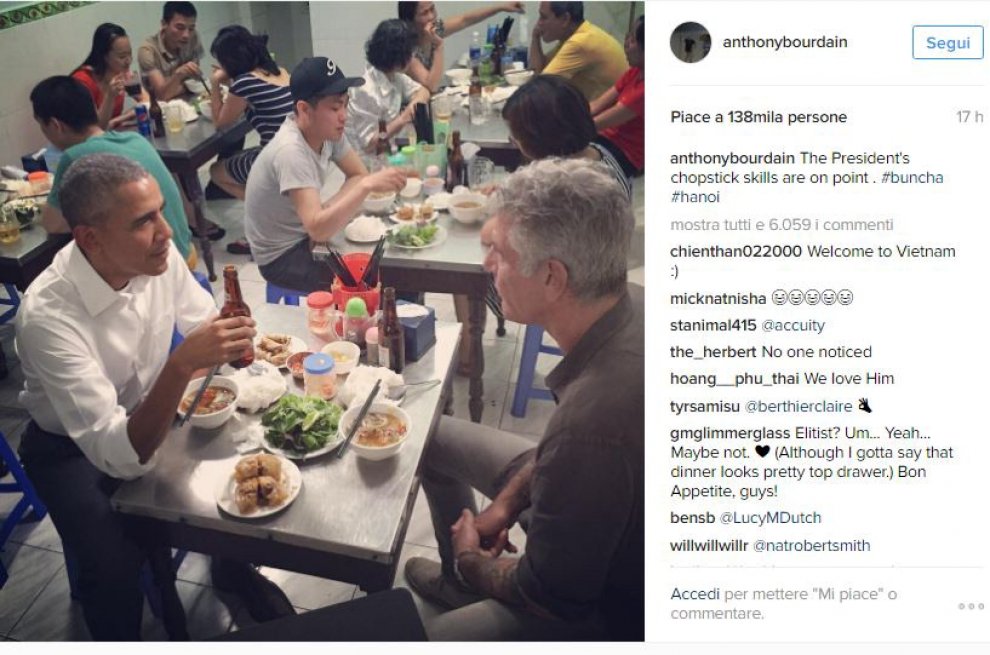Click the Accedi login link

(x=695, y=594)
